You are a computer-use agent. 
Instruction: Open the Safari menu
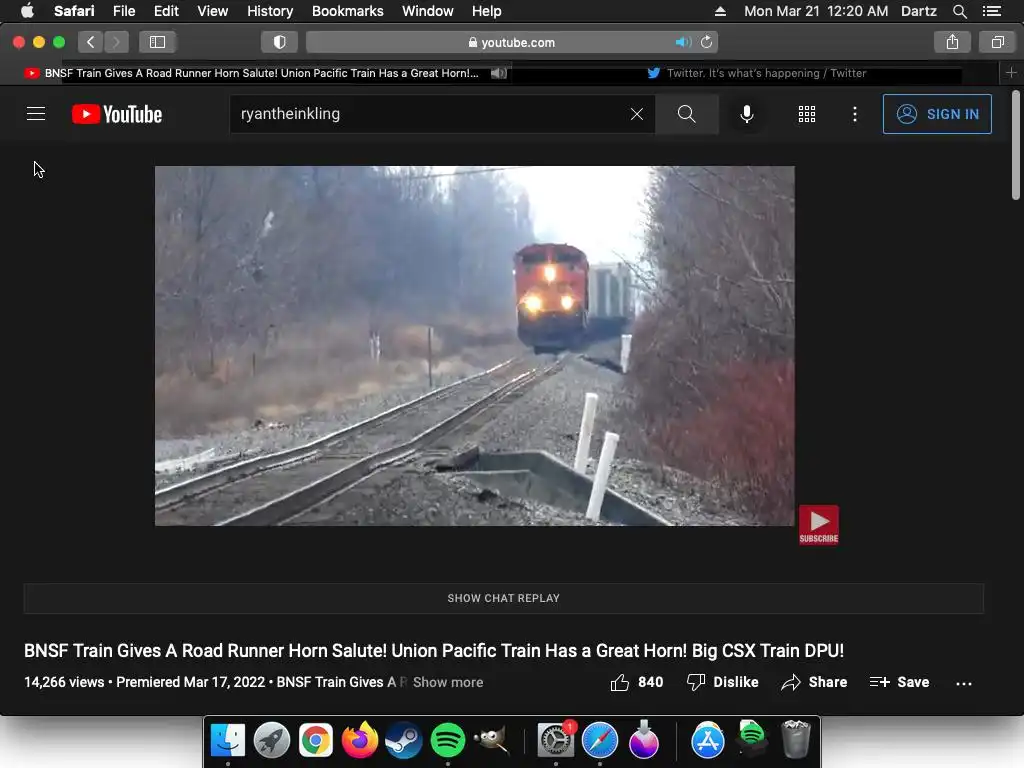click(74, 11)
